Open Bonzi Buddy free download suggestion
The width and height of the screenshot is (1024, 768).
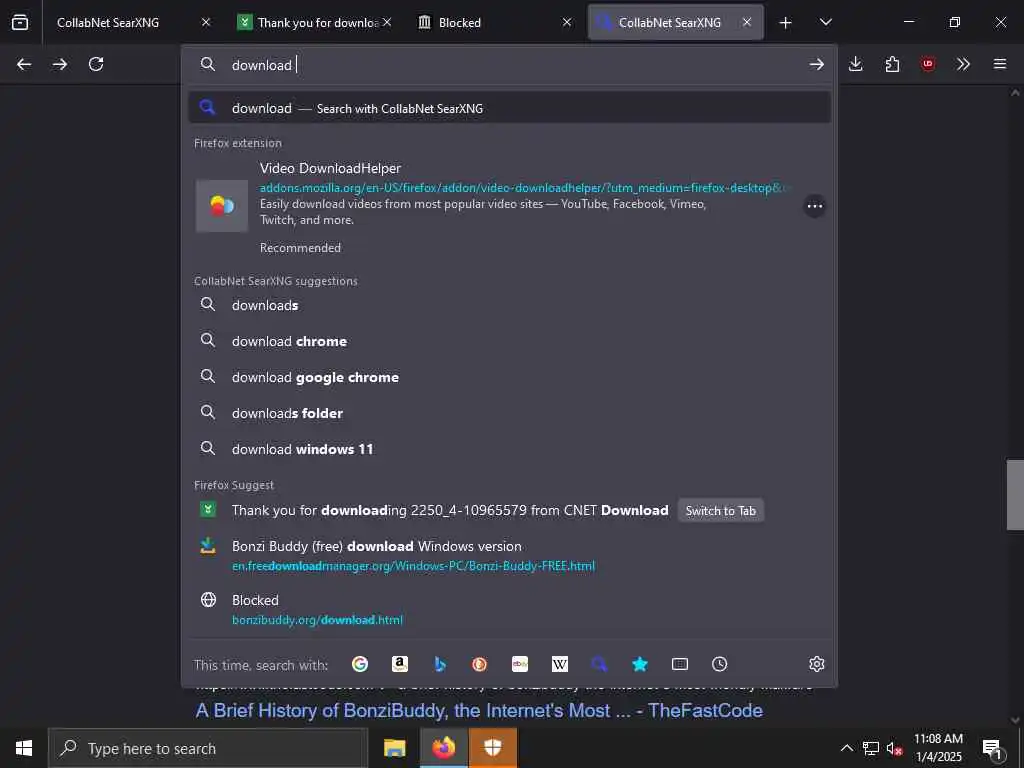pyautogui.click(x=509, y=555)
